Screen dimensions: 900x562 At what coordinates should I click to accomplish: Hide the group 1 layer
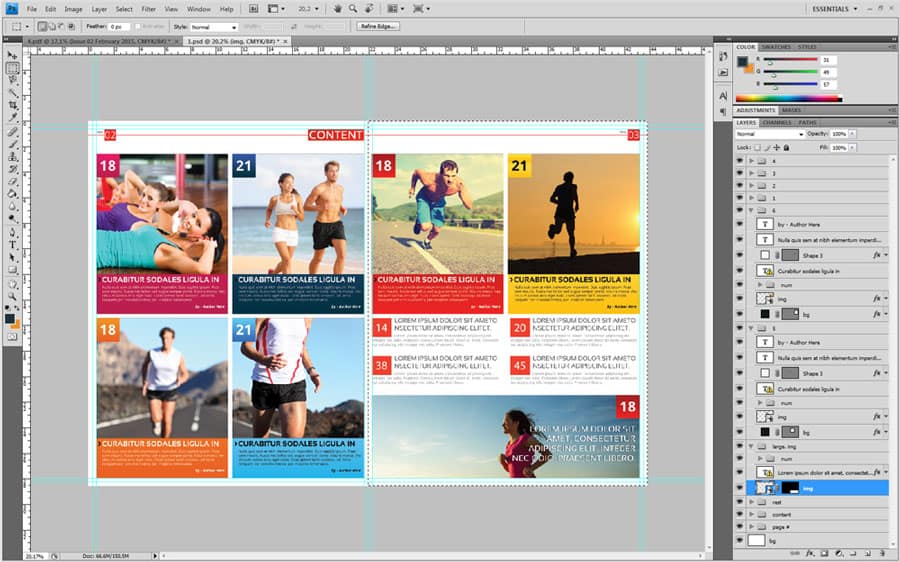[x=740, y=198]
